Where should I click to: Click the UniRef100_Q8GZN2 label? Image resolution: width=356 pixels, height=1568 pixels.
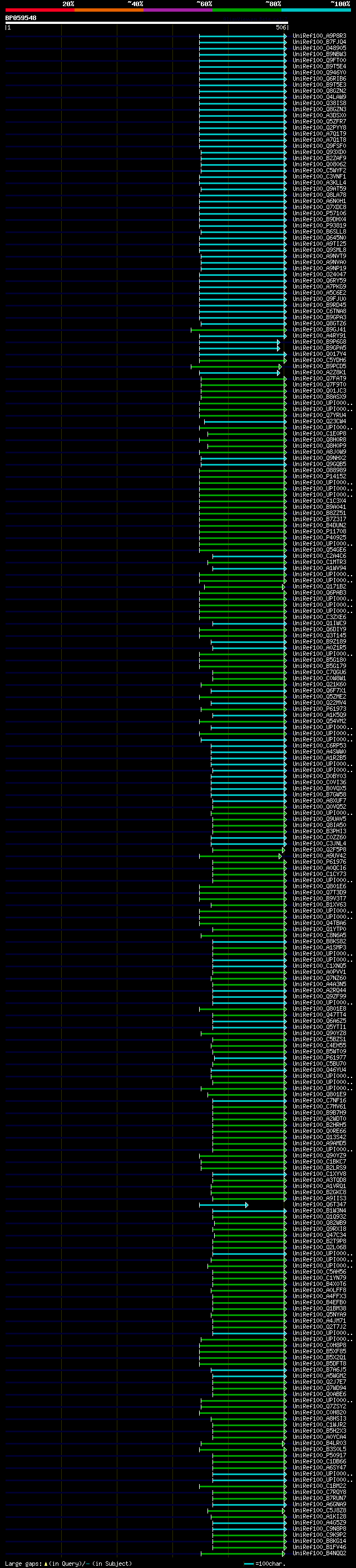click(x=319, y=91)
